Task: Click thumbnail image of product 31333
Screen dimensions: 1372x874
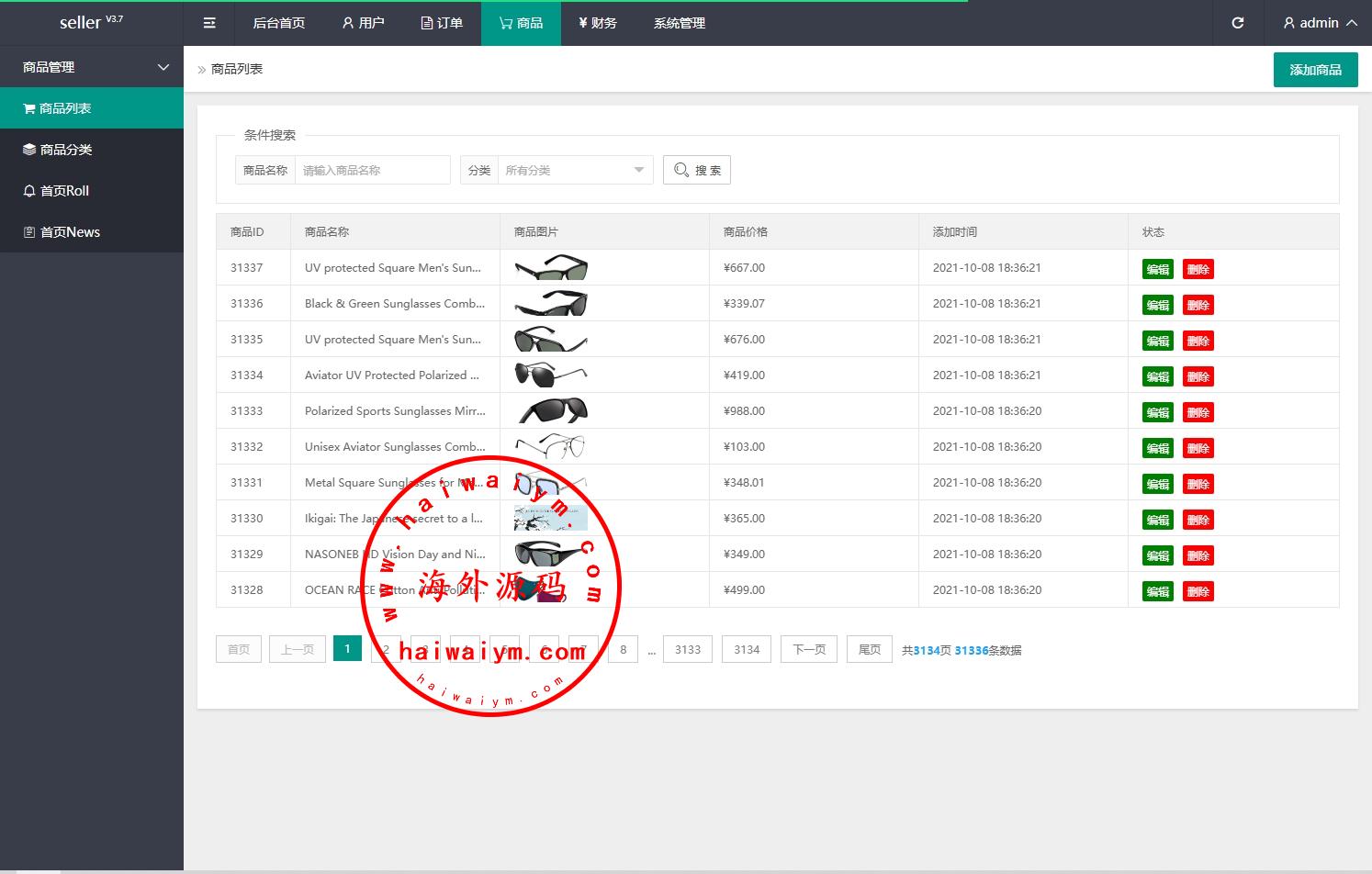Action: coord(551,410)
